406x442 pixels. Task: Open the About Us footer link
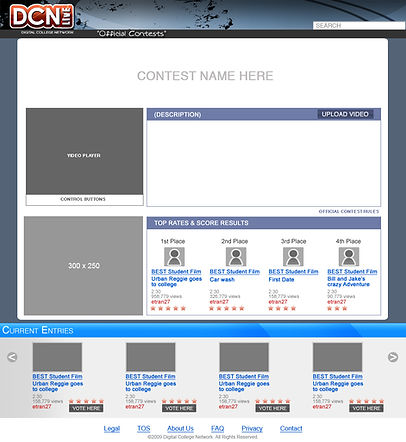tap(180, 429)
